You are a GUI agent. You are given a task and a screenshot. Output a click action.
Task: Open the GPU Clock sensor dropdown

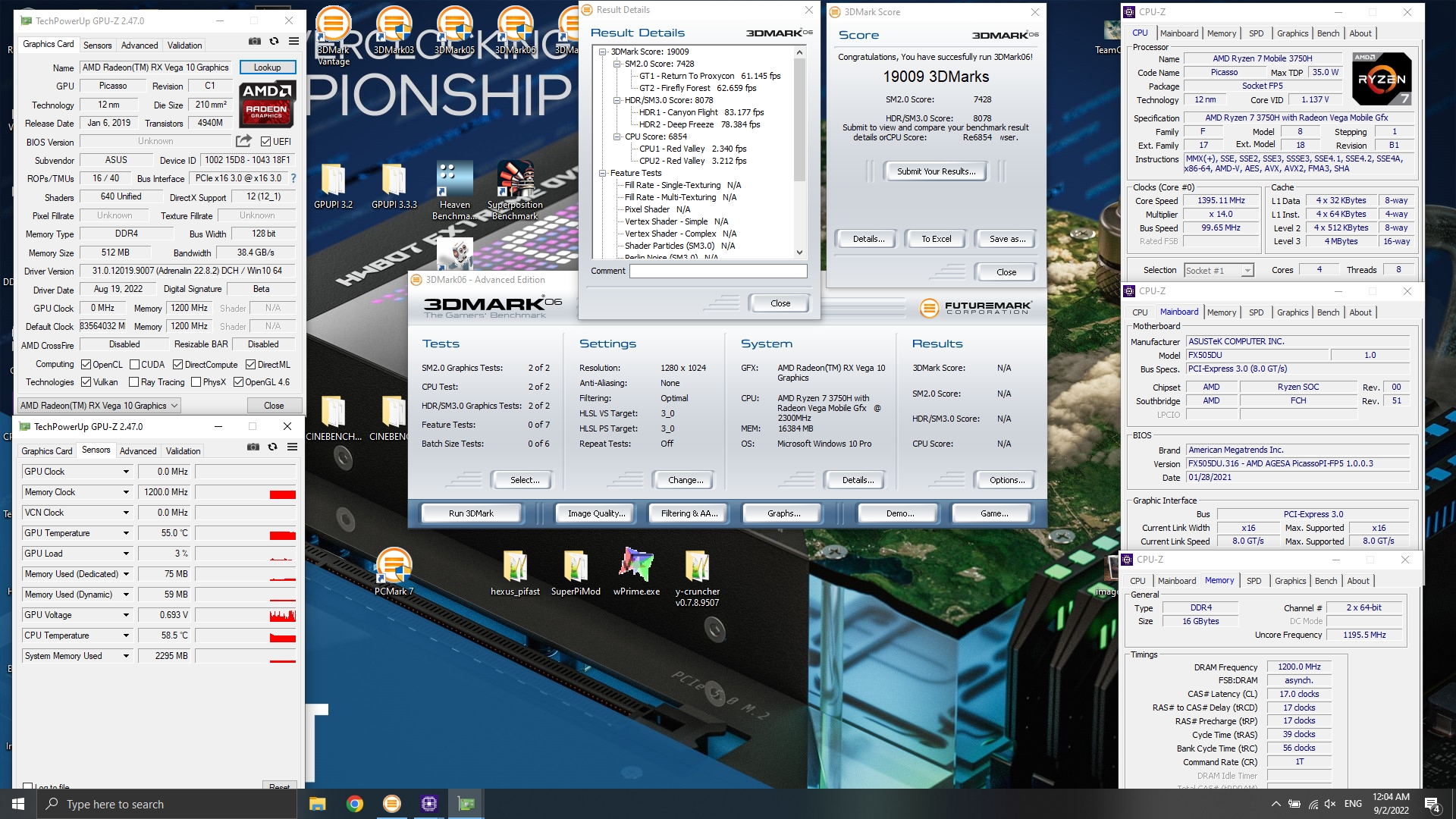[x=126, y=472]
